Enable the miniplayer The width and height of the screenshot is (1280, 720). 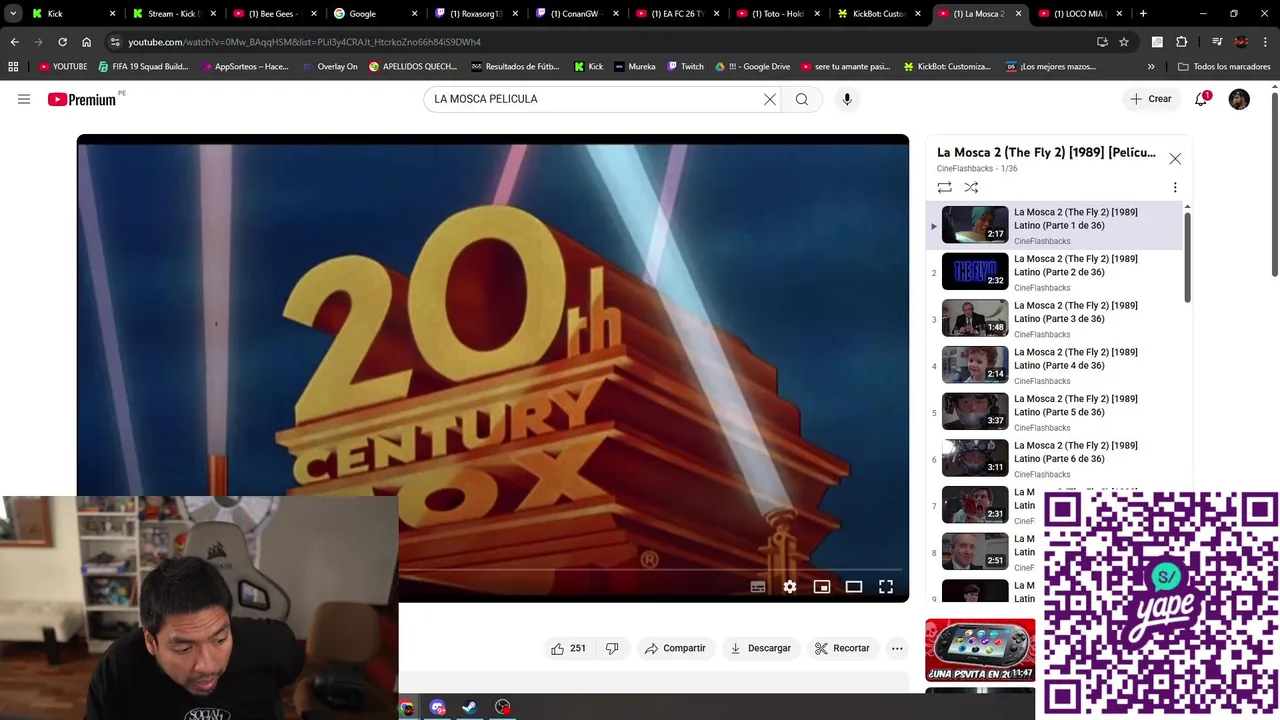pyautogui.click(x=822, y=587)
